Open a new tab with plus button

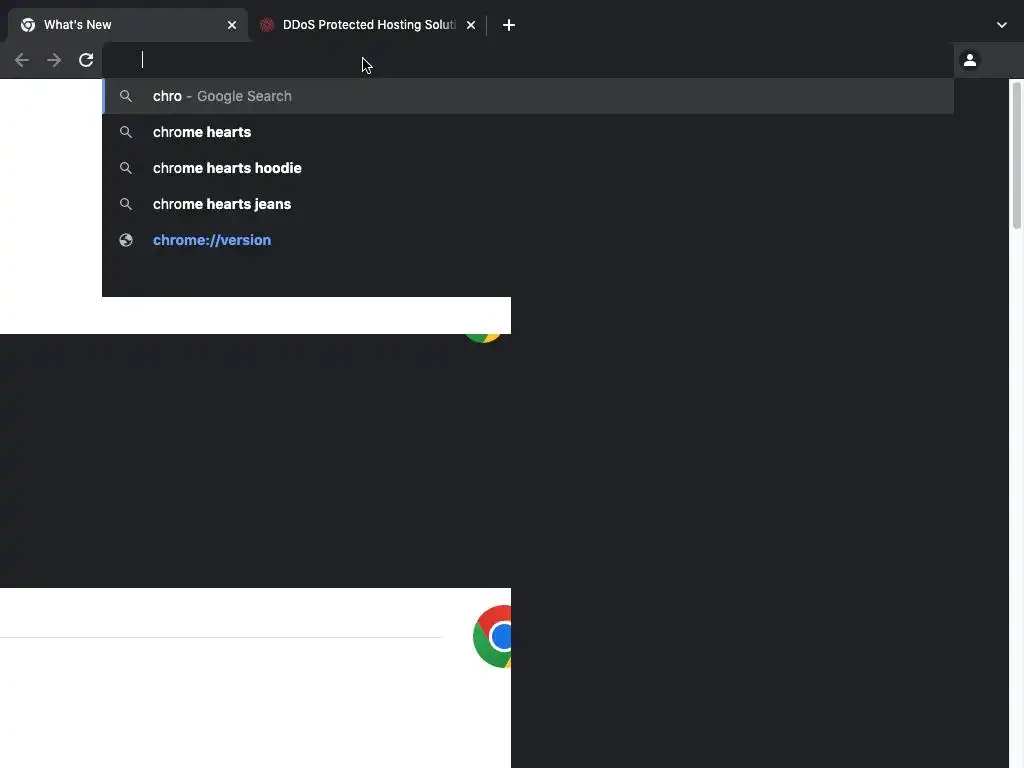509,25
